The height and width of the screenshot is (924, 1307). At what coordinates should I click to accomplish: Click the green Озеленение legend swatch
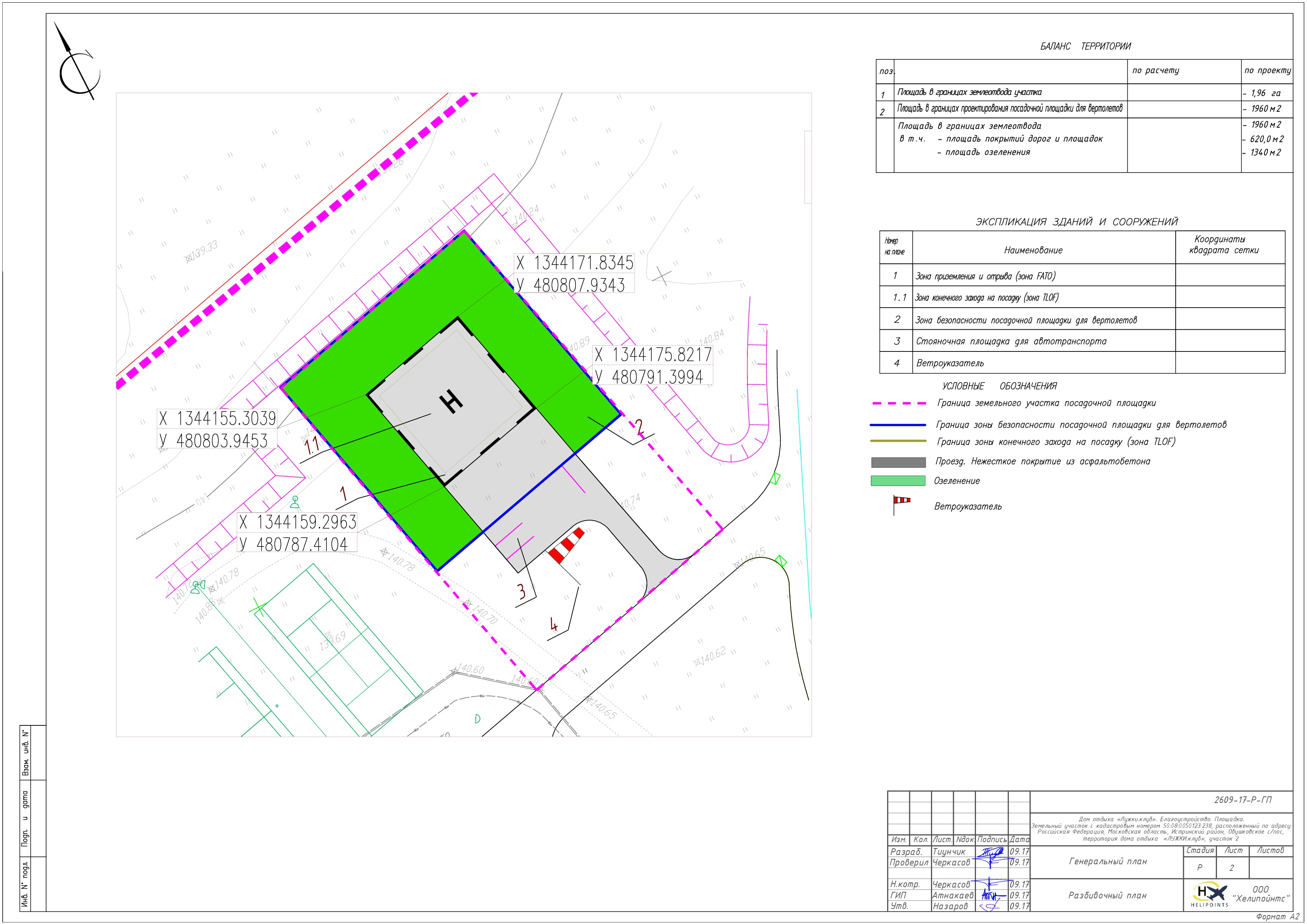click(898, 481)
